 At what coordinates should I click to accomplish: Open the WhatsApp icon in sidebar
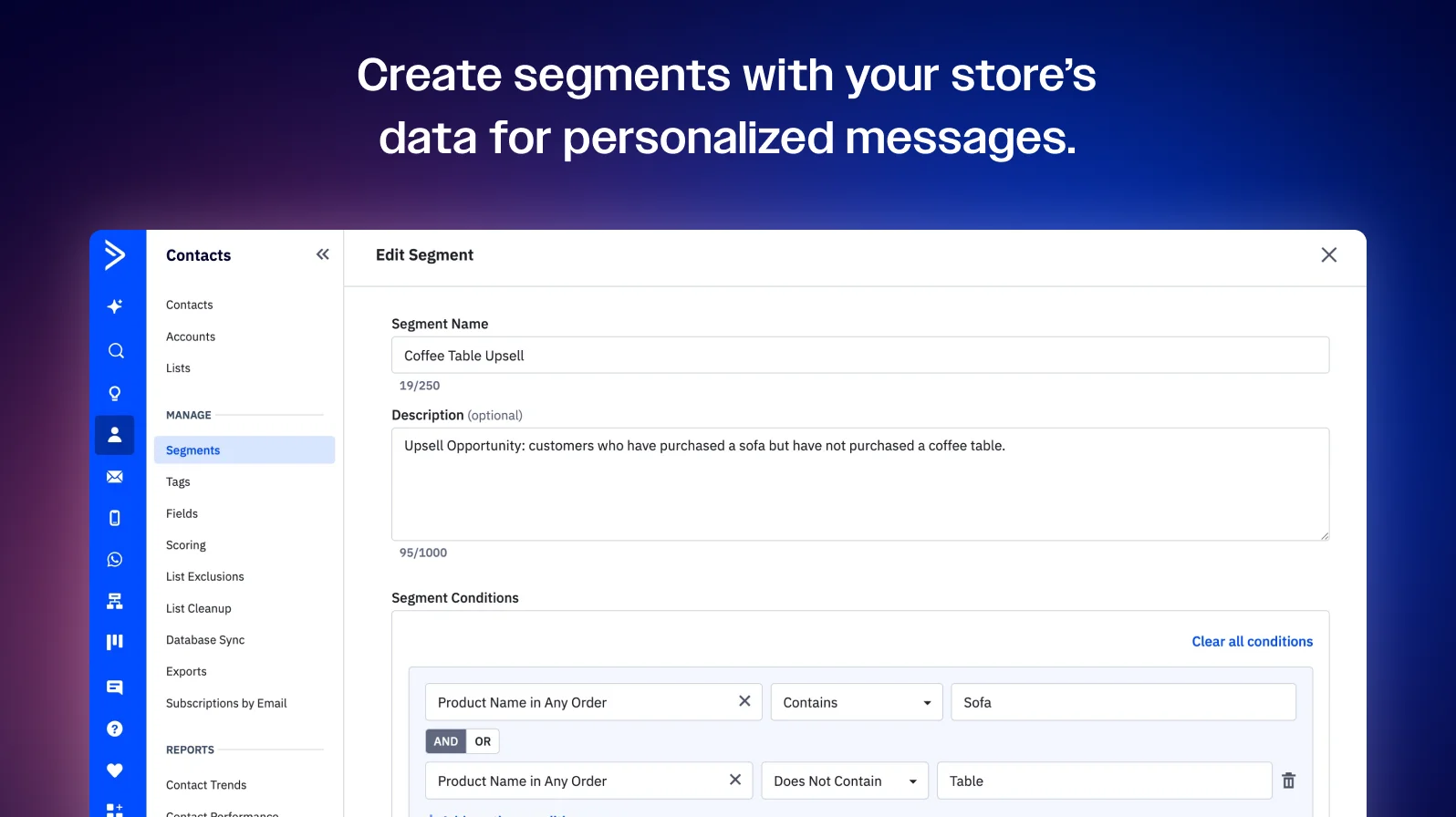[115, 559]
